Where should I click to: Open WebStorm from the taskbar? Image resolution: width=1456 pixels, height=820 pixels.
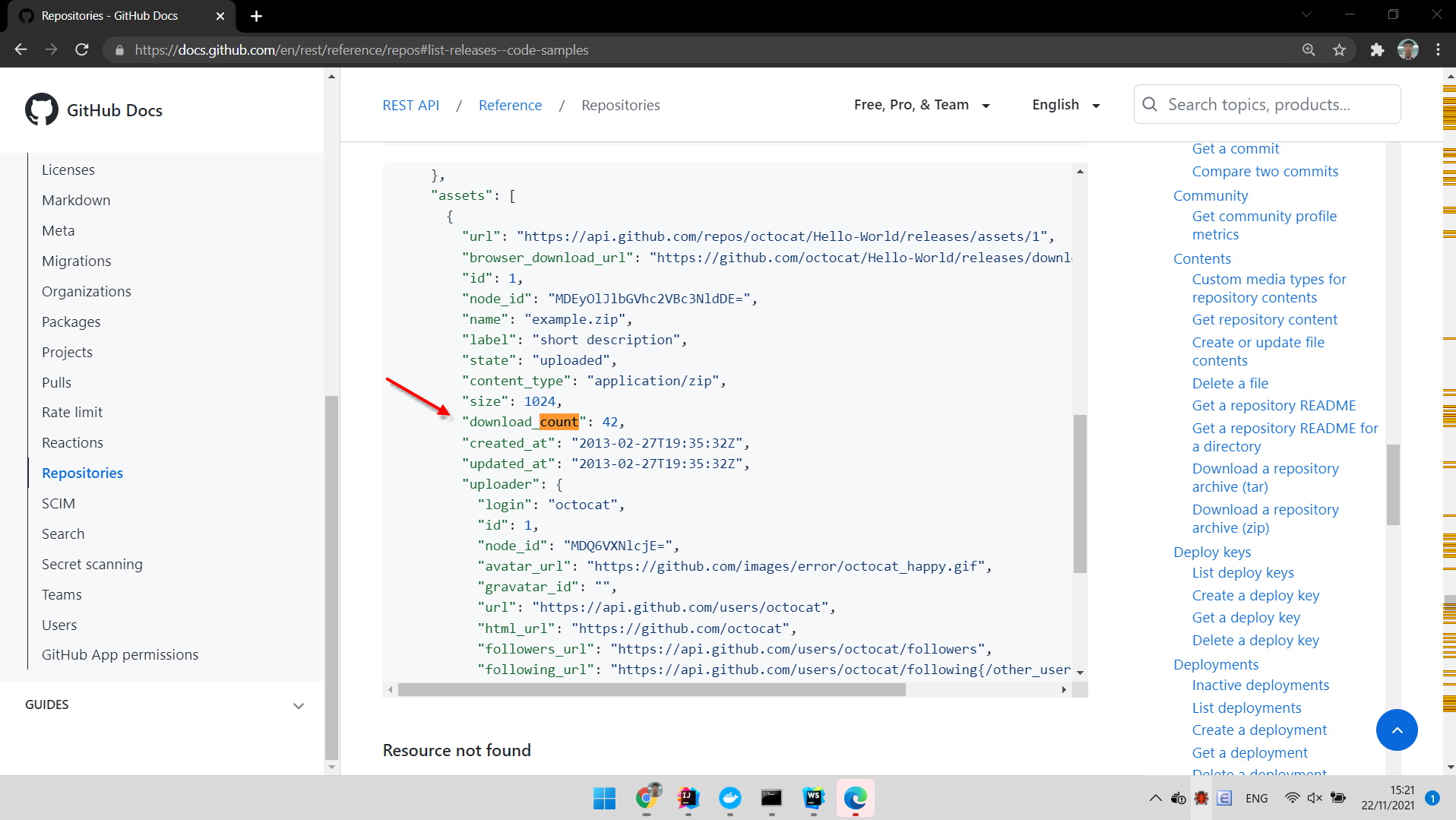[813, 798]
